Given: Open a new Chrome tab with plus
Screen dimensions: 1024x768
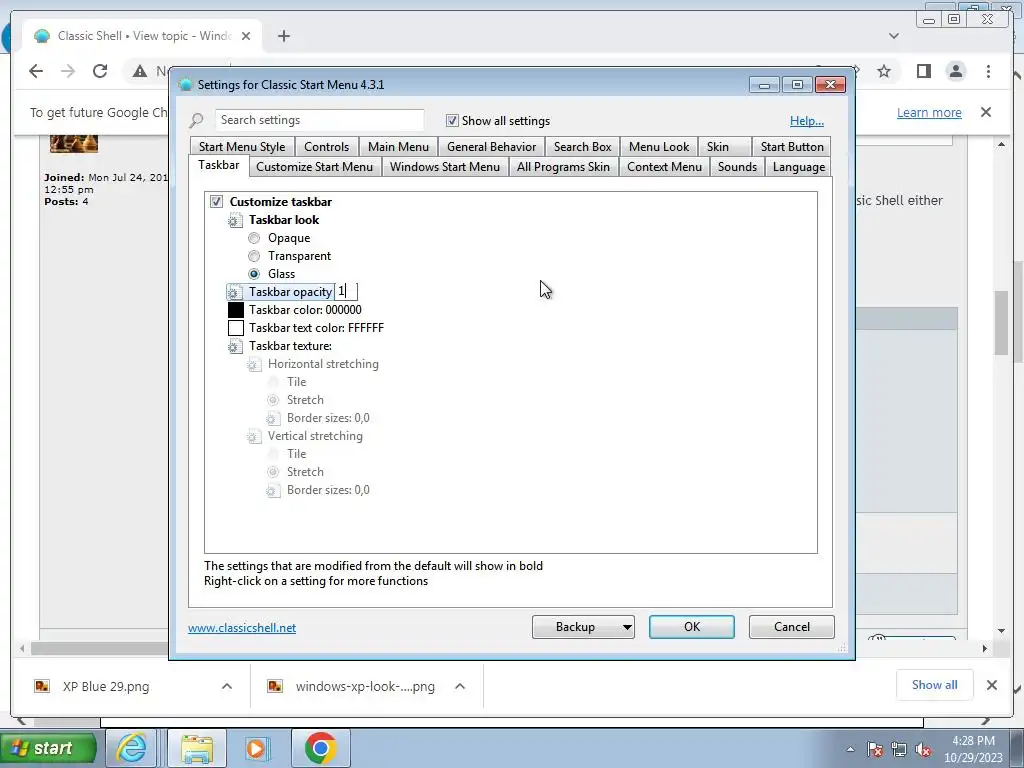Looking at the screenshot, I should 283,36.
